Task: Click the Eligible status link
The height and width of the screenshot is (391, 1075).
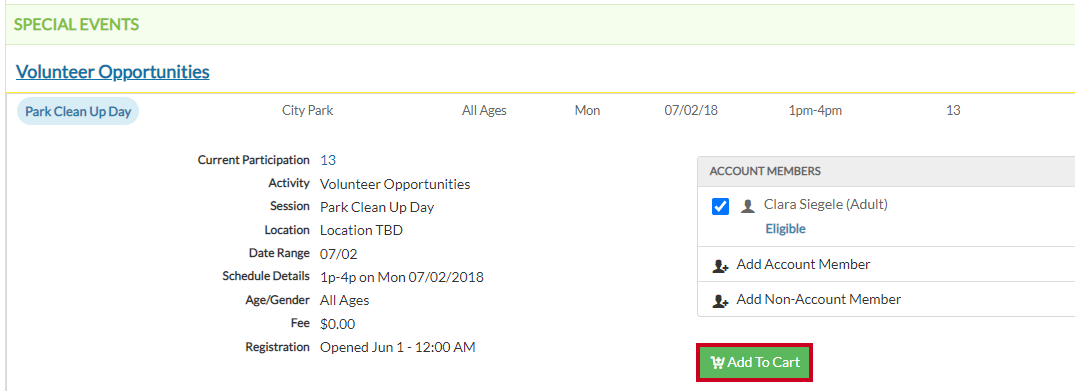Action: coord(785,229)
